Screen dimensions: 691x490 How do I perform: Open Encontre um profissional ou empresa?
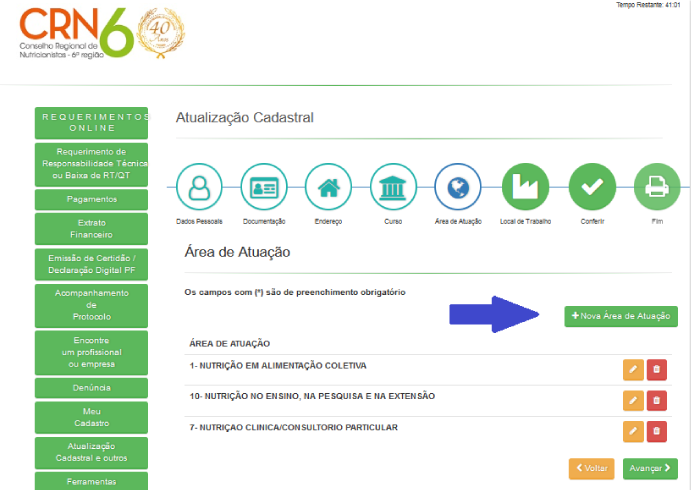point(91,353)
